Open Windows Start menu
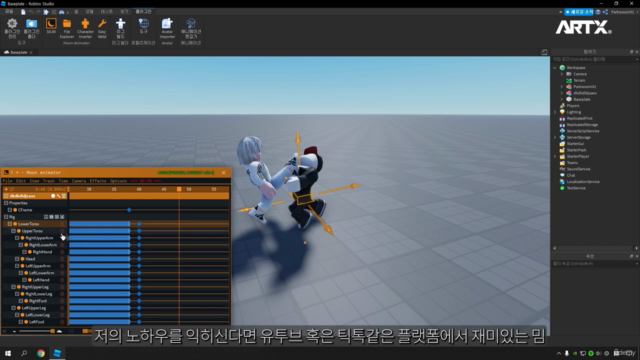640x360 pixels. tap(8, 353)
